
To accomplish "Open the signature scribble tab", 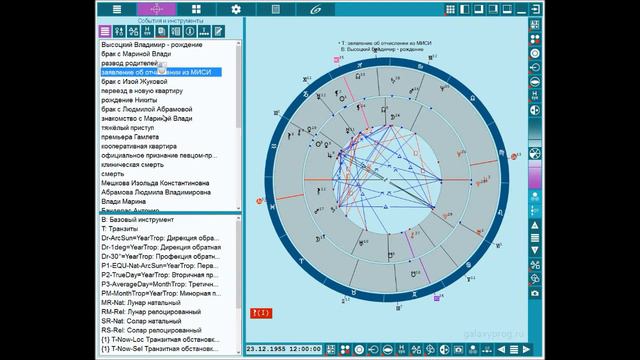I will click(315, 9).
